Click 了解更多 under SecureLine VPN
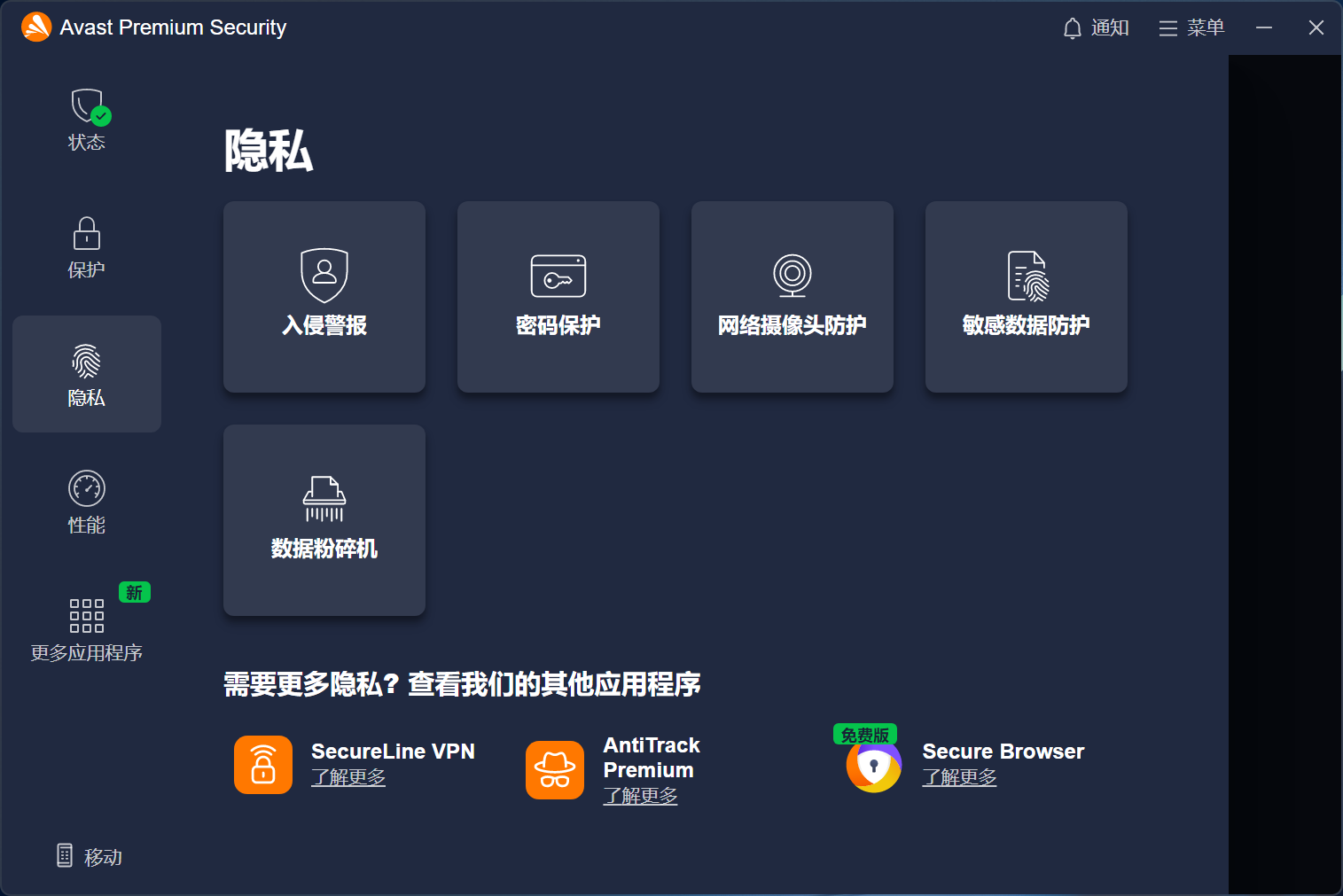Image resolution: width=1343 pixels, height=896 pixels. coord(348,777)
